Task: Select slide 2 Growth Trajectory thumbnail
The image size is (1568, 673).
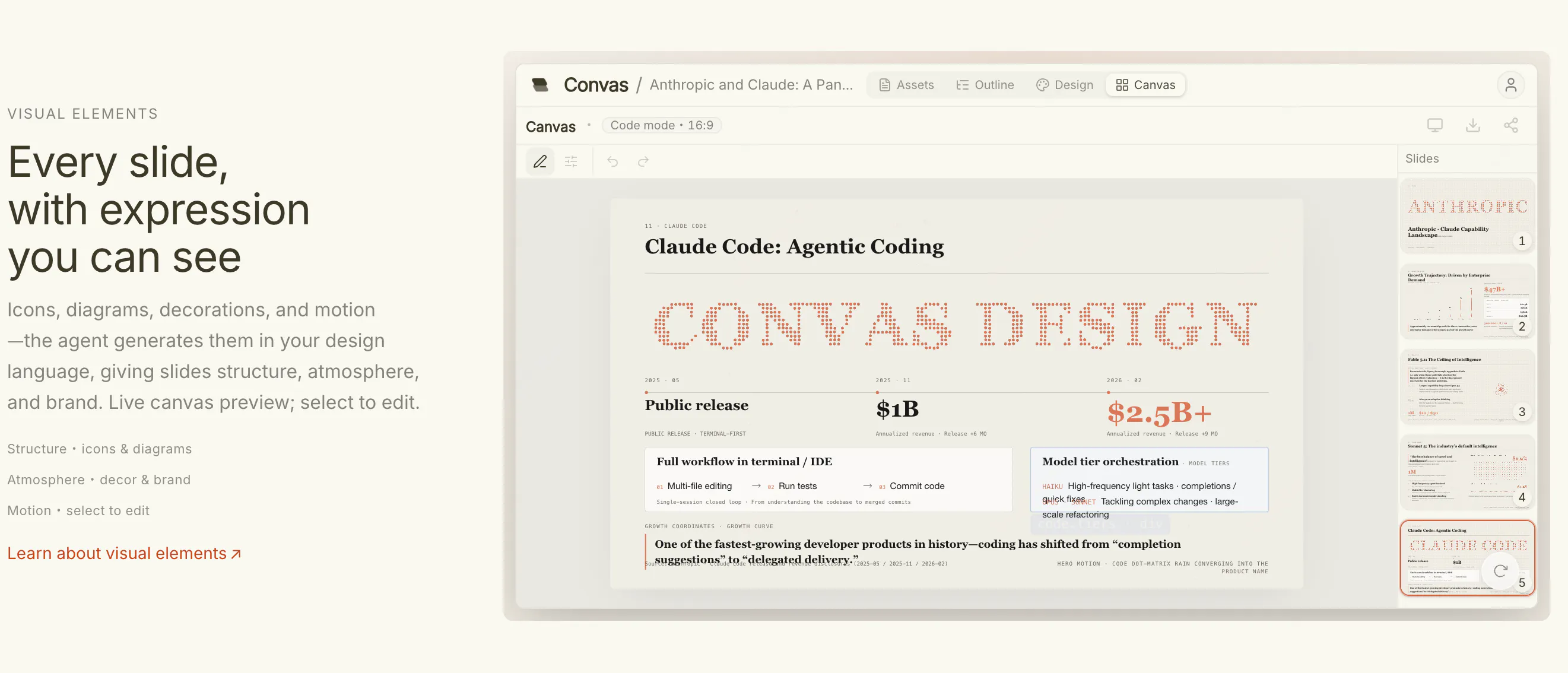Action: tap(1467, 301)
